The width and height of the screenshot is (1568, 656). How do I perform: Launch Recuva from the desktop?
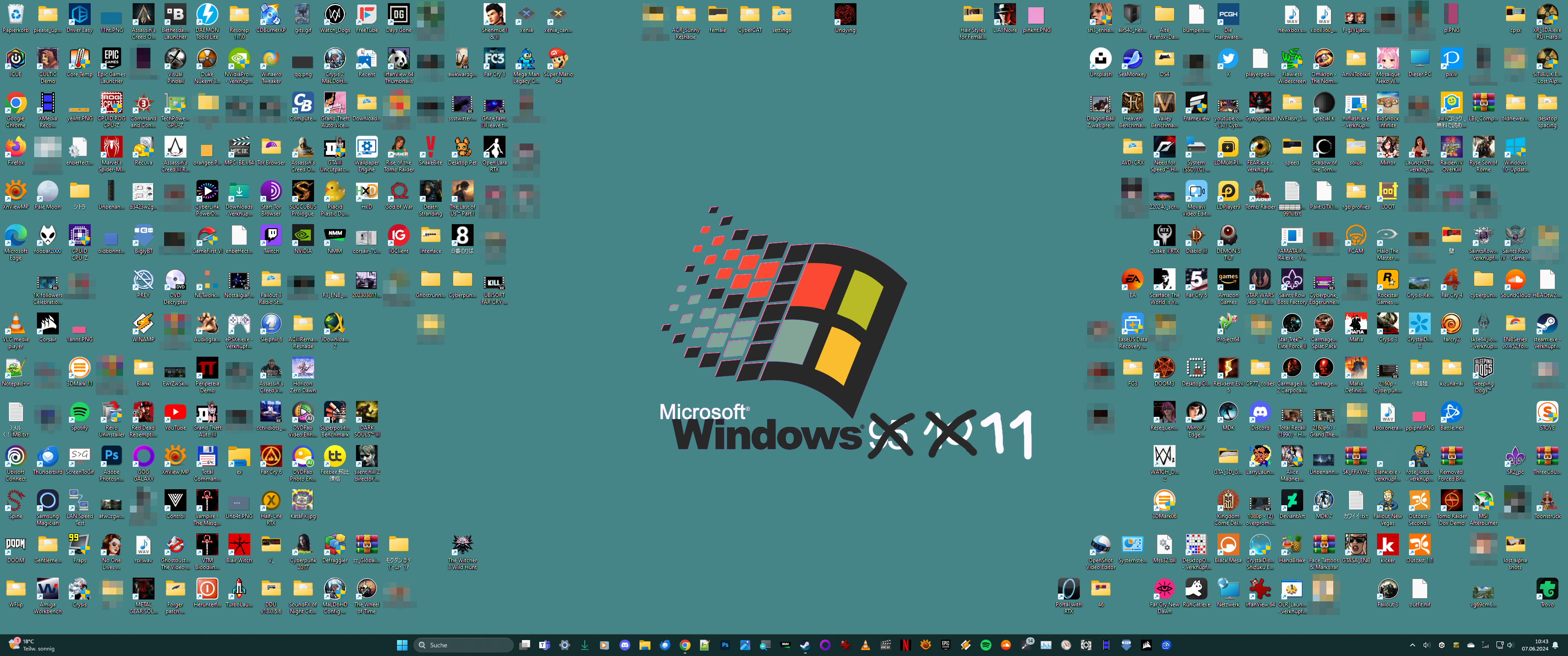click(x=143, y=148)
